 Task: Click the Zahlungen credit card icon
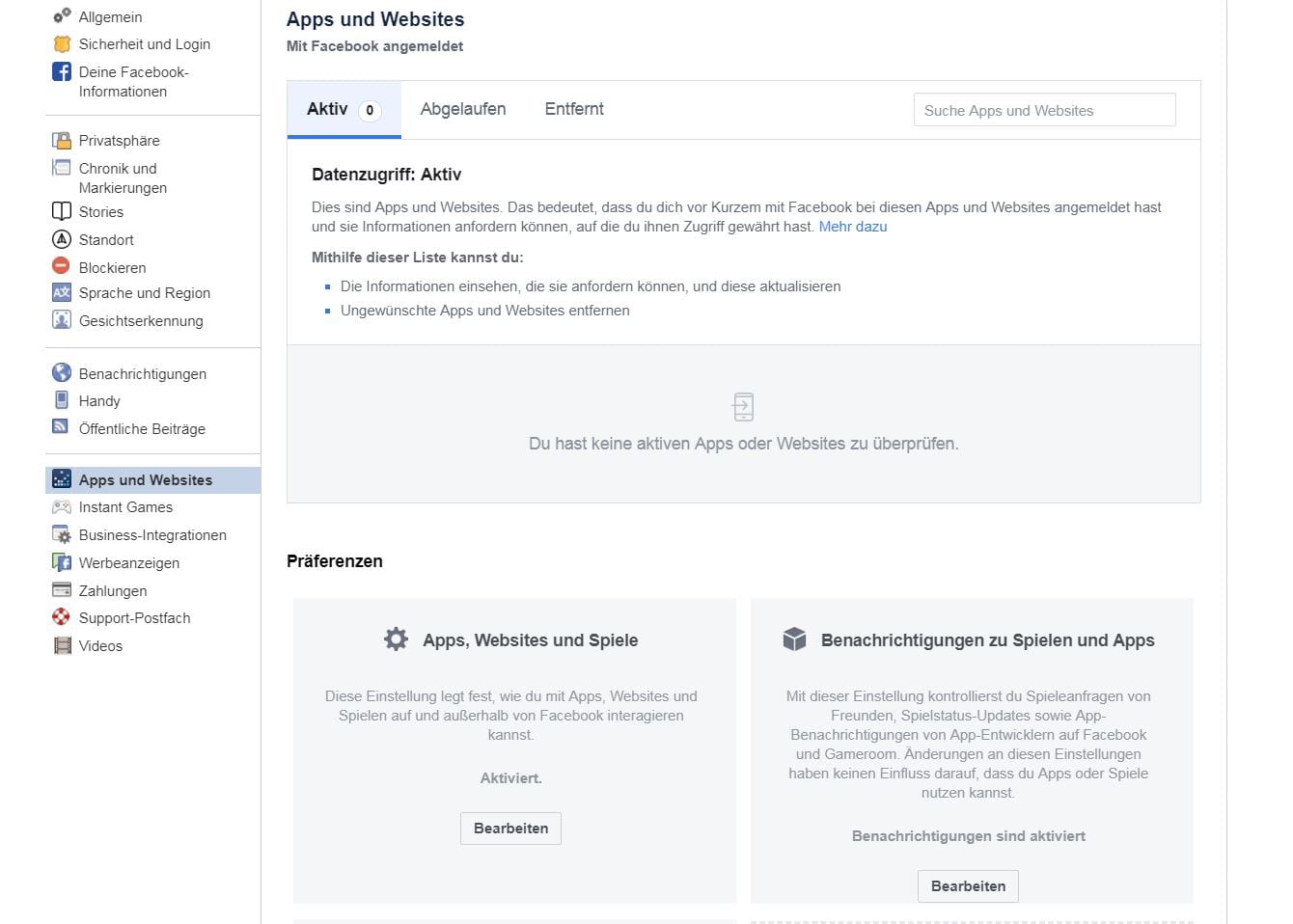tap(62, 589)
